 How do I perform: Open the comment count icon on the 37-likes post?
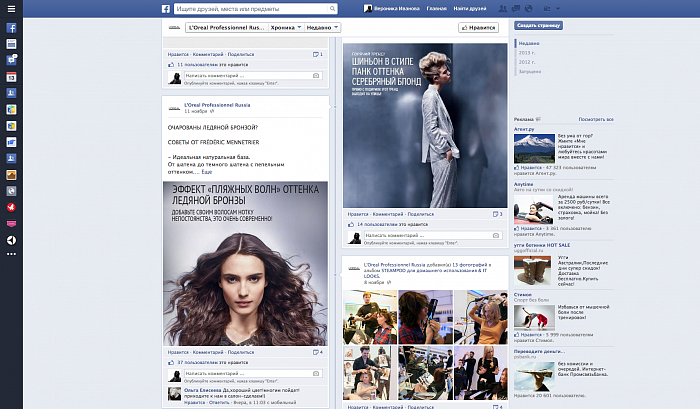point(318,352)
